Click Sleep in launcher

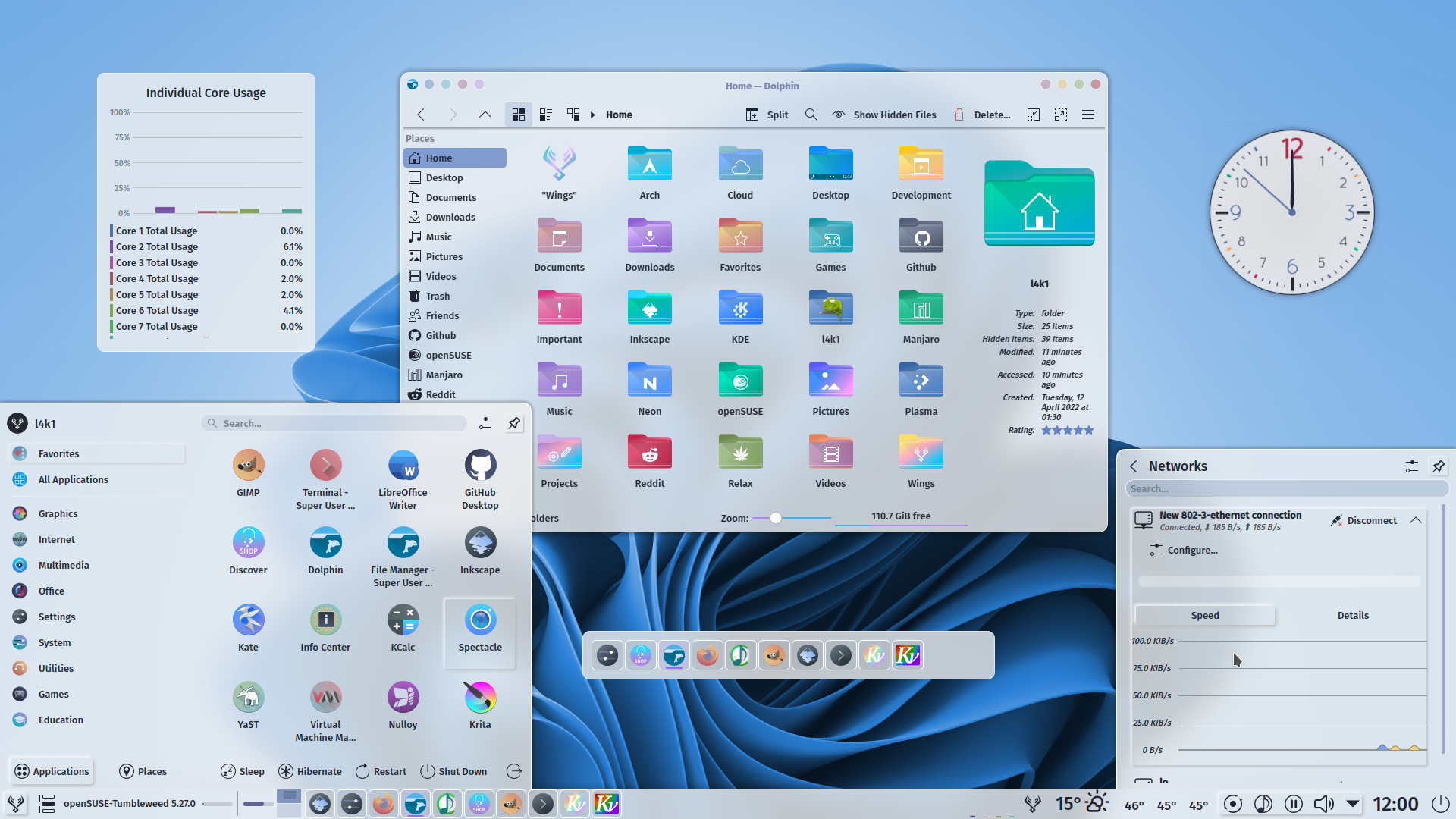tap(243, 771)
